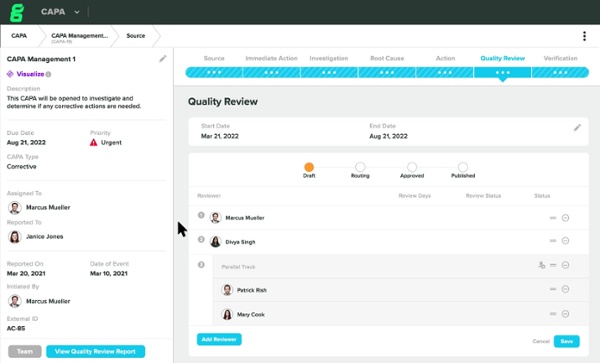Remove reviewer Divya Singh with minus icon

click(565, 241)
